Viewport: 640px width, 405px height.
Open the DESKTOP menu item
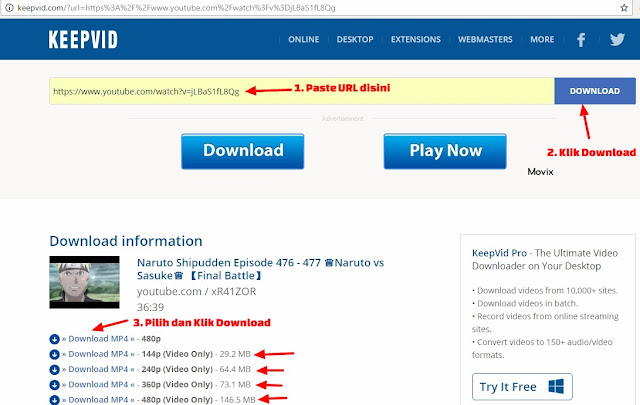tap(355, 40)
